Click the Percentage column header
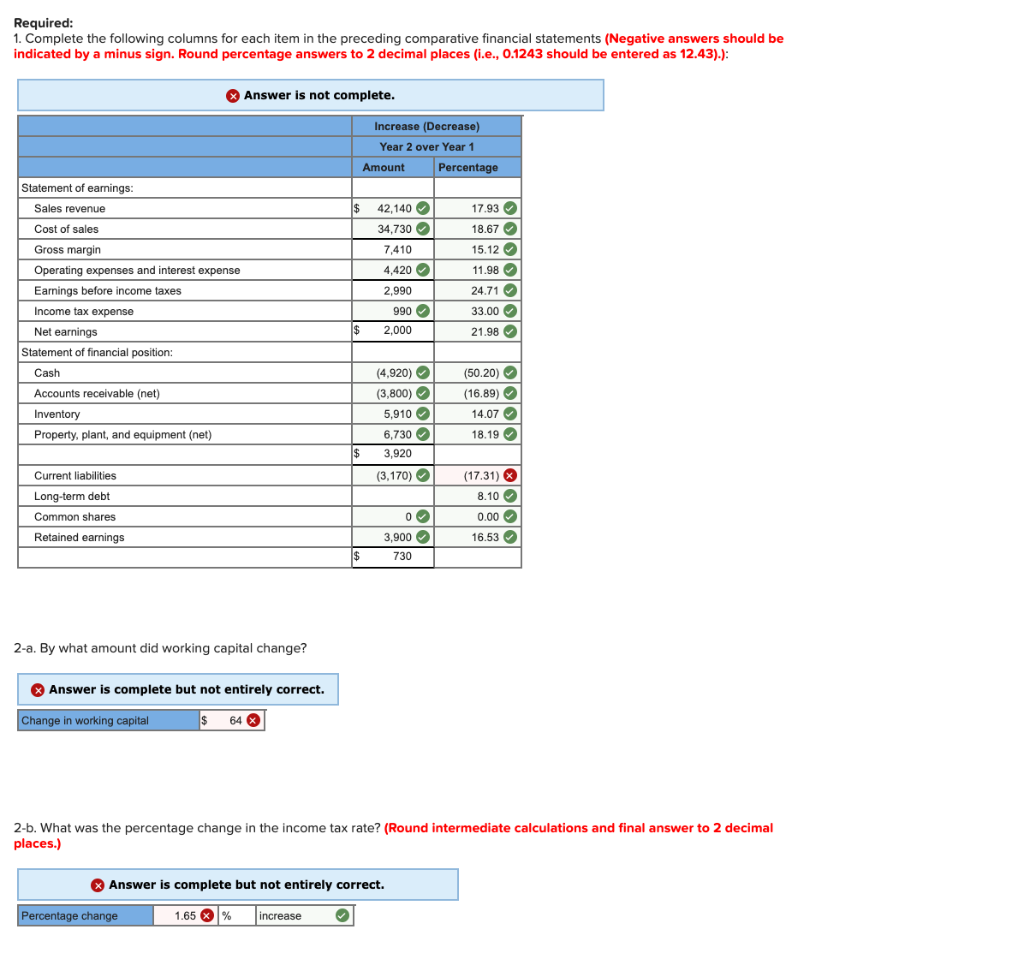 coord(470,167)
